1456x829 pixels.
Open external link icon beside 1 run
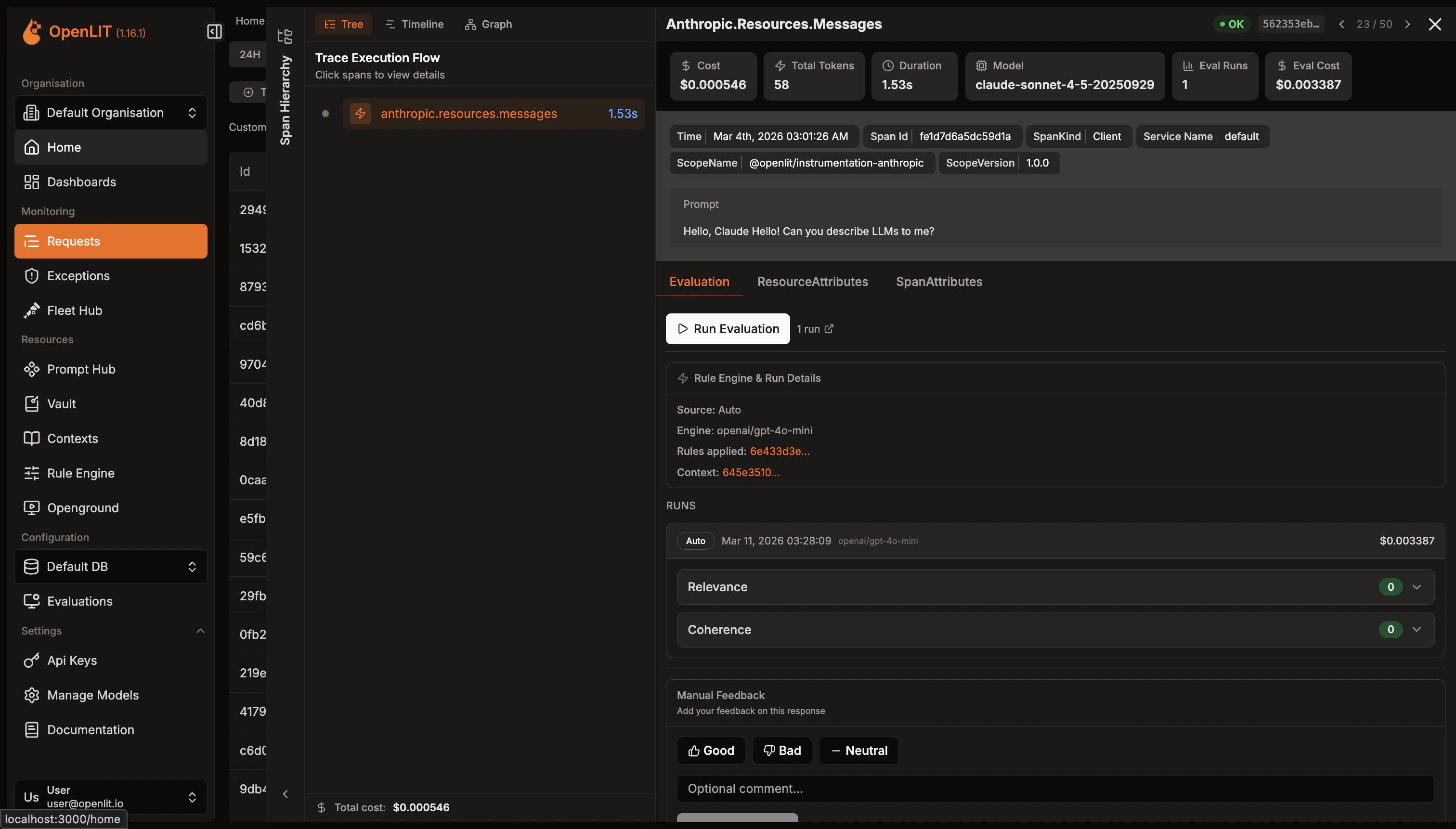click(829, 328)
